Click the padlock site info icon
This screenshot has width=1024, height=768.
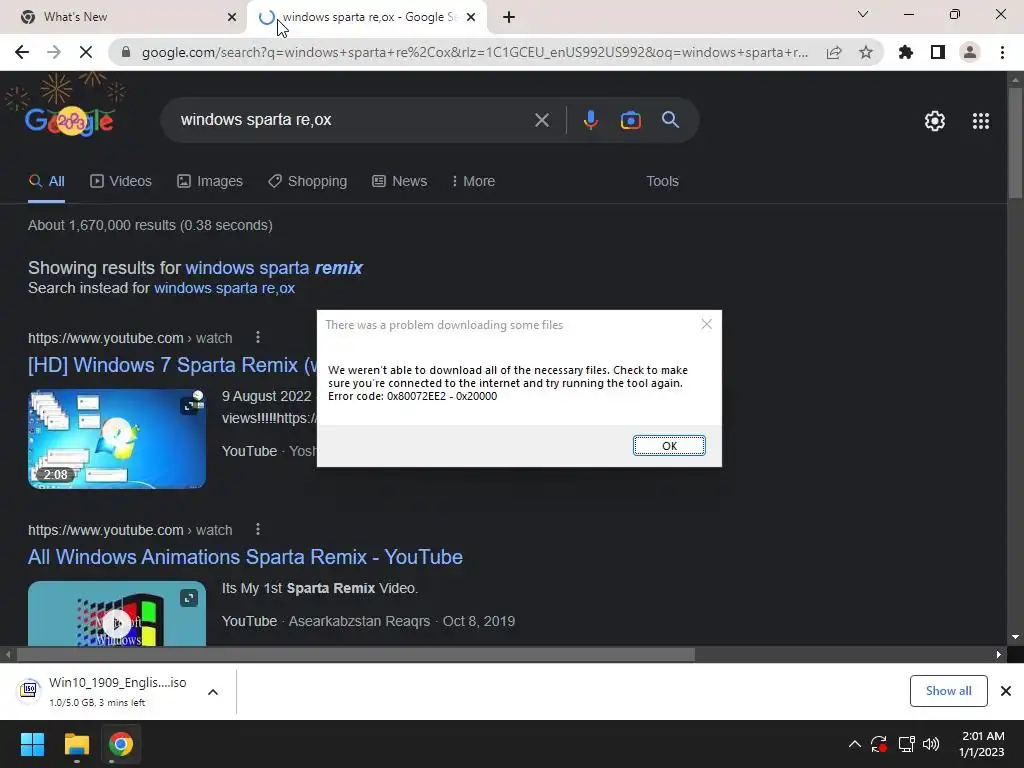pyautogui.click(x=126, y=52)
